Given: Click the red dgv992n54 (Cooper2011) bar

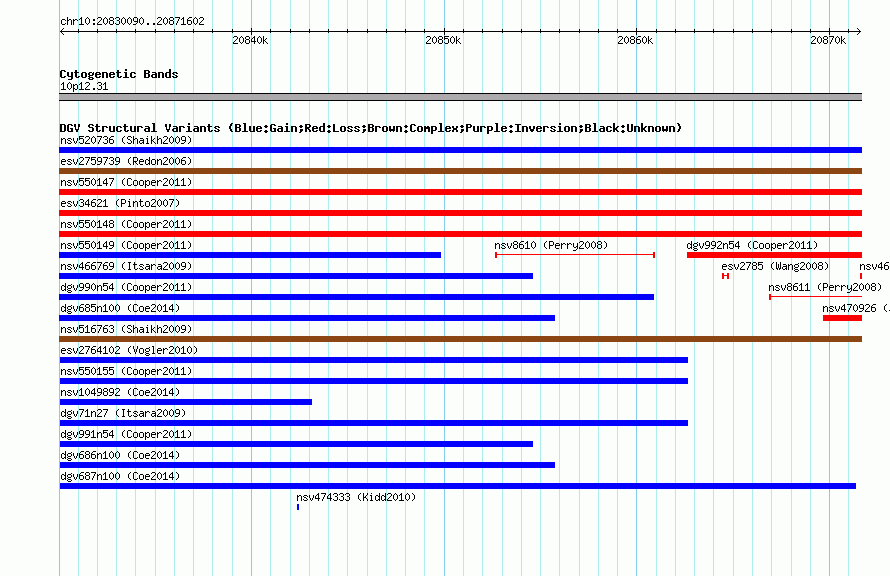Looking at the screenshot, I should (x=774, y=255).
